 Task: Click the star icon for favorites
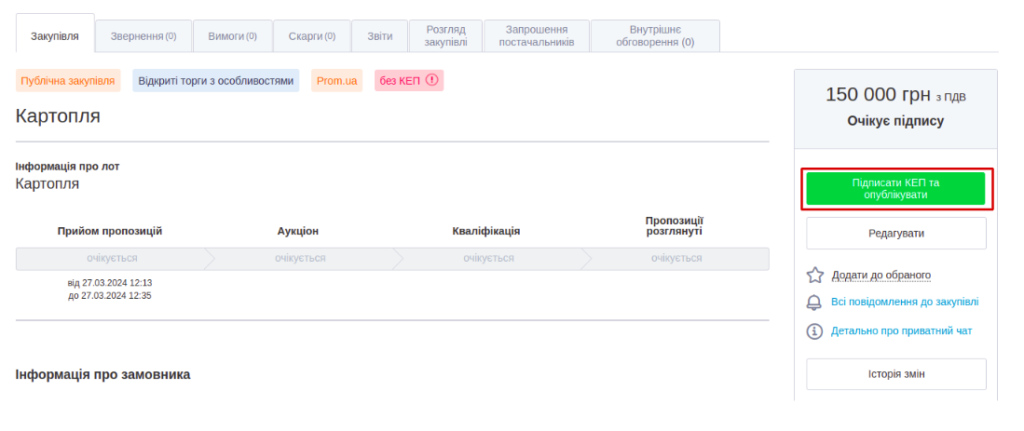click(815, 275)
